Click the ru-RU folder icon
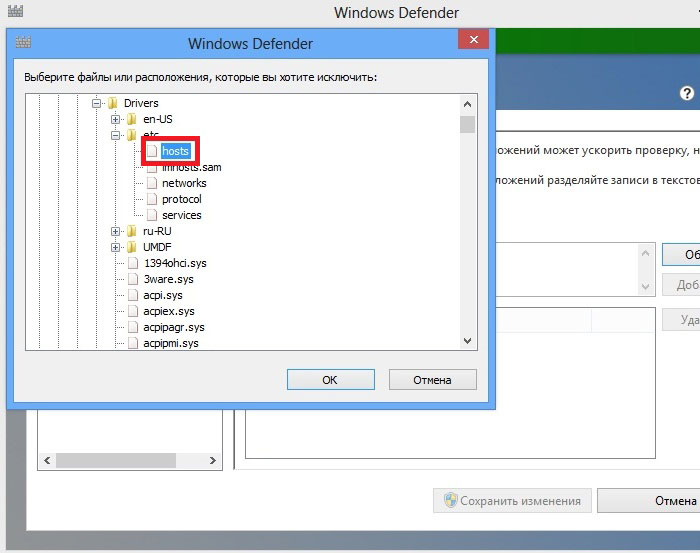Image resolution: width=700 pixels, height=553 pixels. (132, 231)
